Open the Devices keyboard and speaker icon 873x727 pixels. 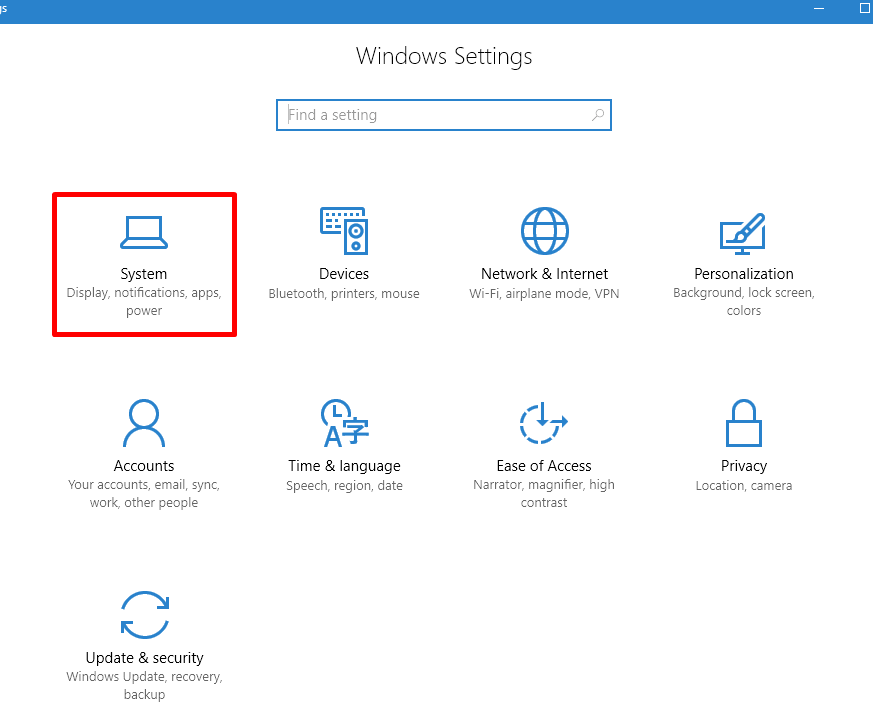point(344,230)
